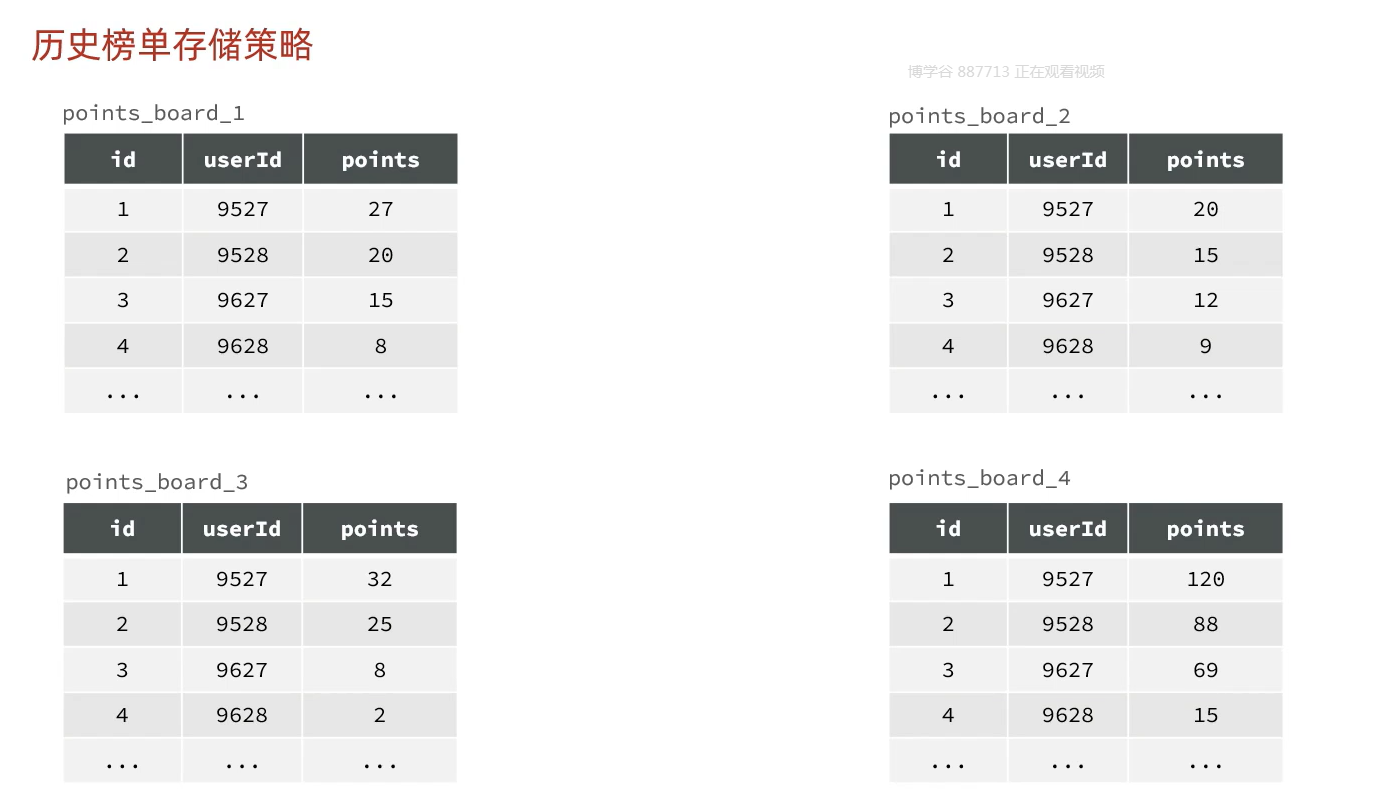
Task: Select the points_board_1 table label
Action: coord(153,113)
